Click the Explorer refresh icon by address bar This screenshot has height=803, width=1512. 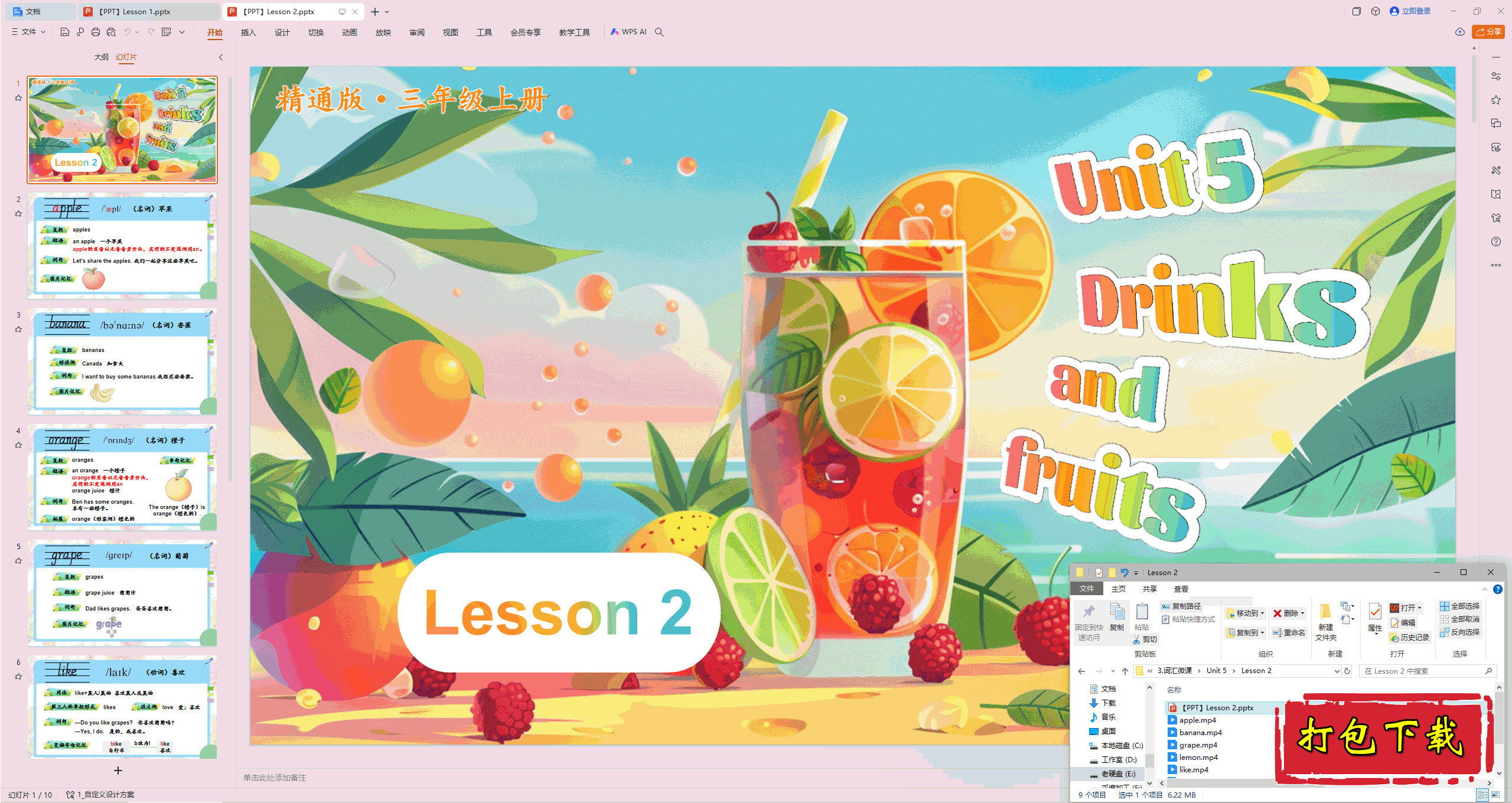coord(1347,671)
